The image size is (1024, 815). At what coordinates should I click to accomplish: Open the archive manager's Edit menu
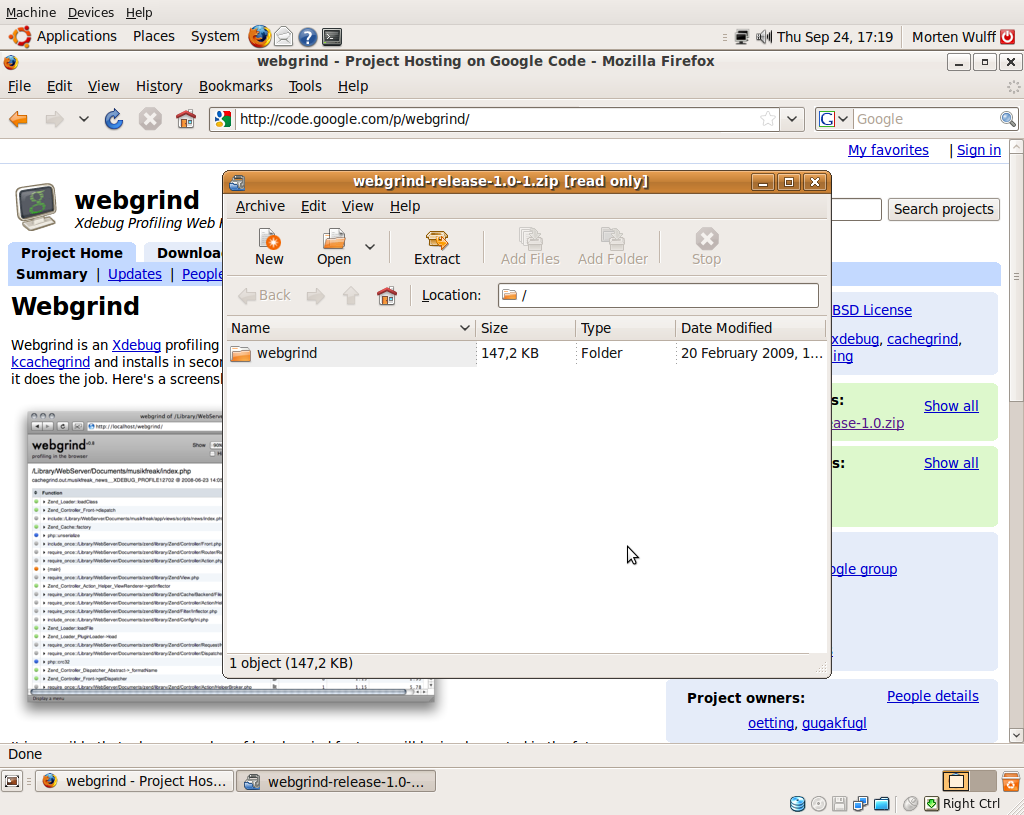click(313, 206)
